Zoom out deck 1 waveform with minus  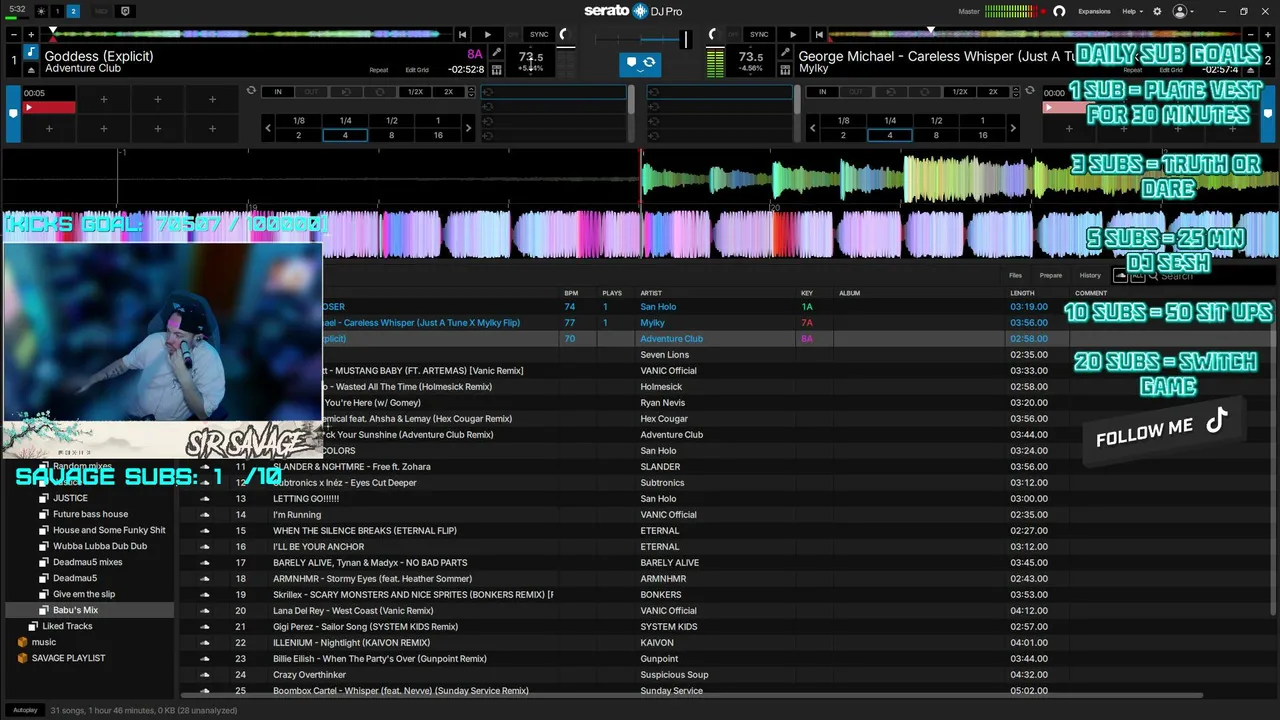pos(14,35)
